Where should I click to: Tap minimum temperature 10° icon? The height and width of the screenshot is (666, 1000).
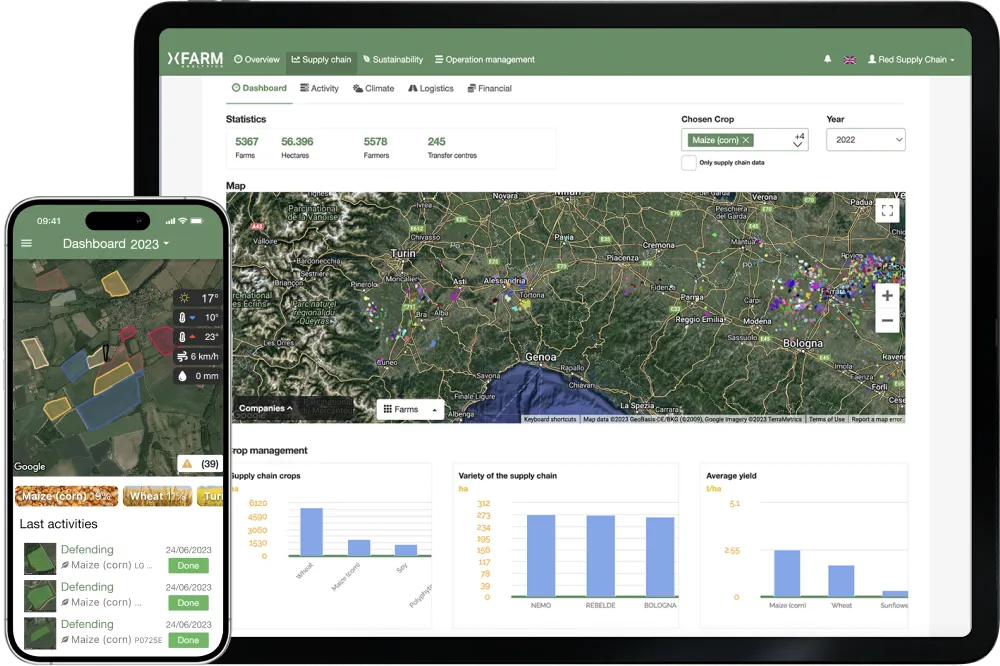[184, 317]
